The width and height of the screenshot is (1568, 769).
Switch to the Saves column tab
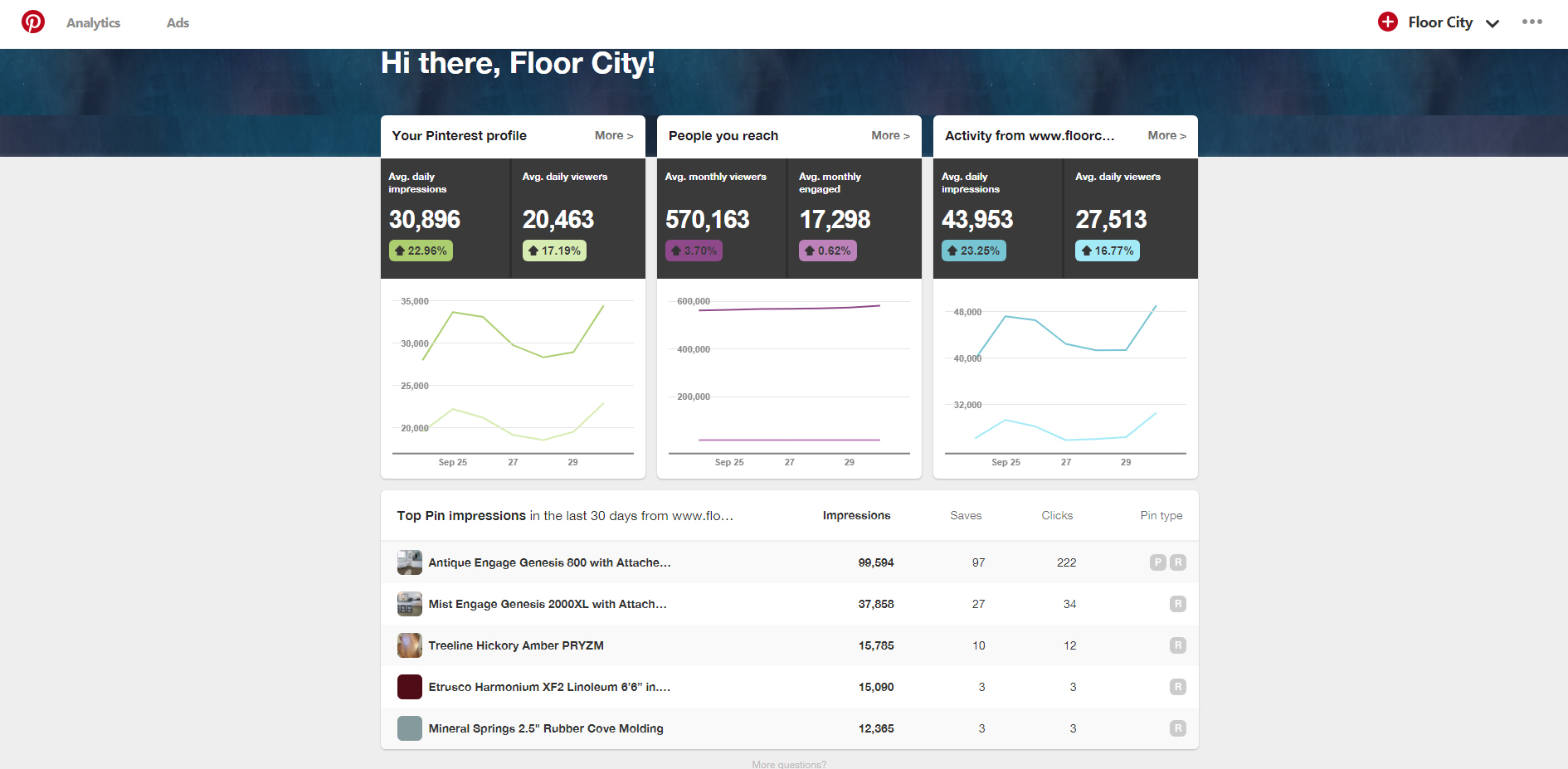pos(966,515)
